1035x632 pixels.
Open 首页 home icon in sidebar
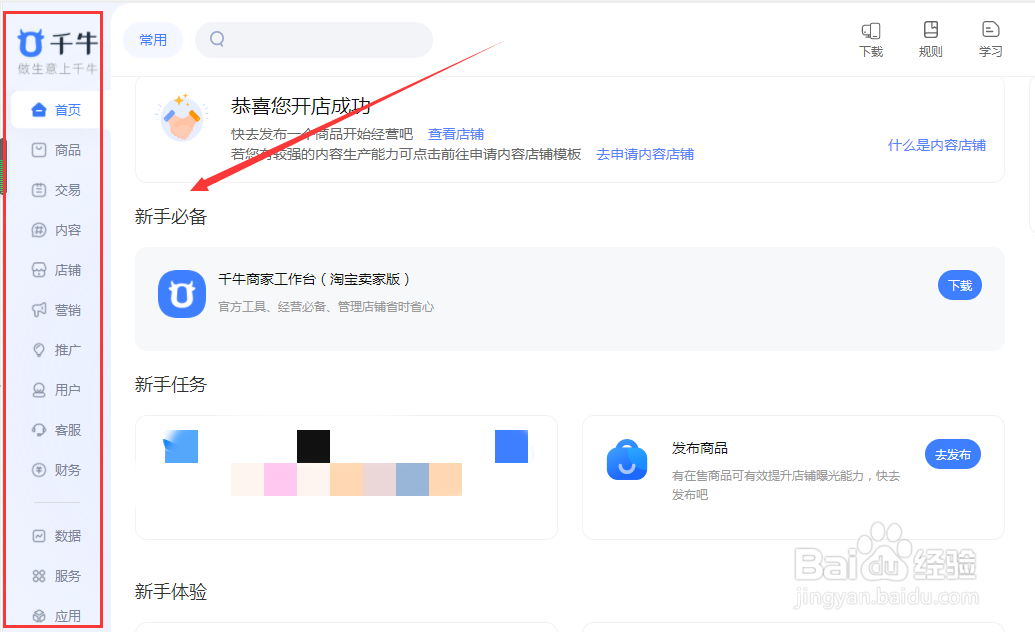[39, 110]
